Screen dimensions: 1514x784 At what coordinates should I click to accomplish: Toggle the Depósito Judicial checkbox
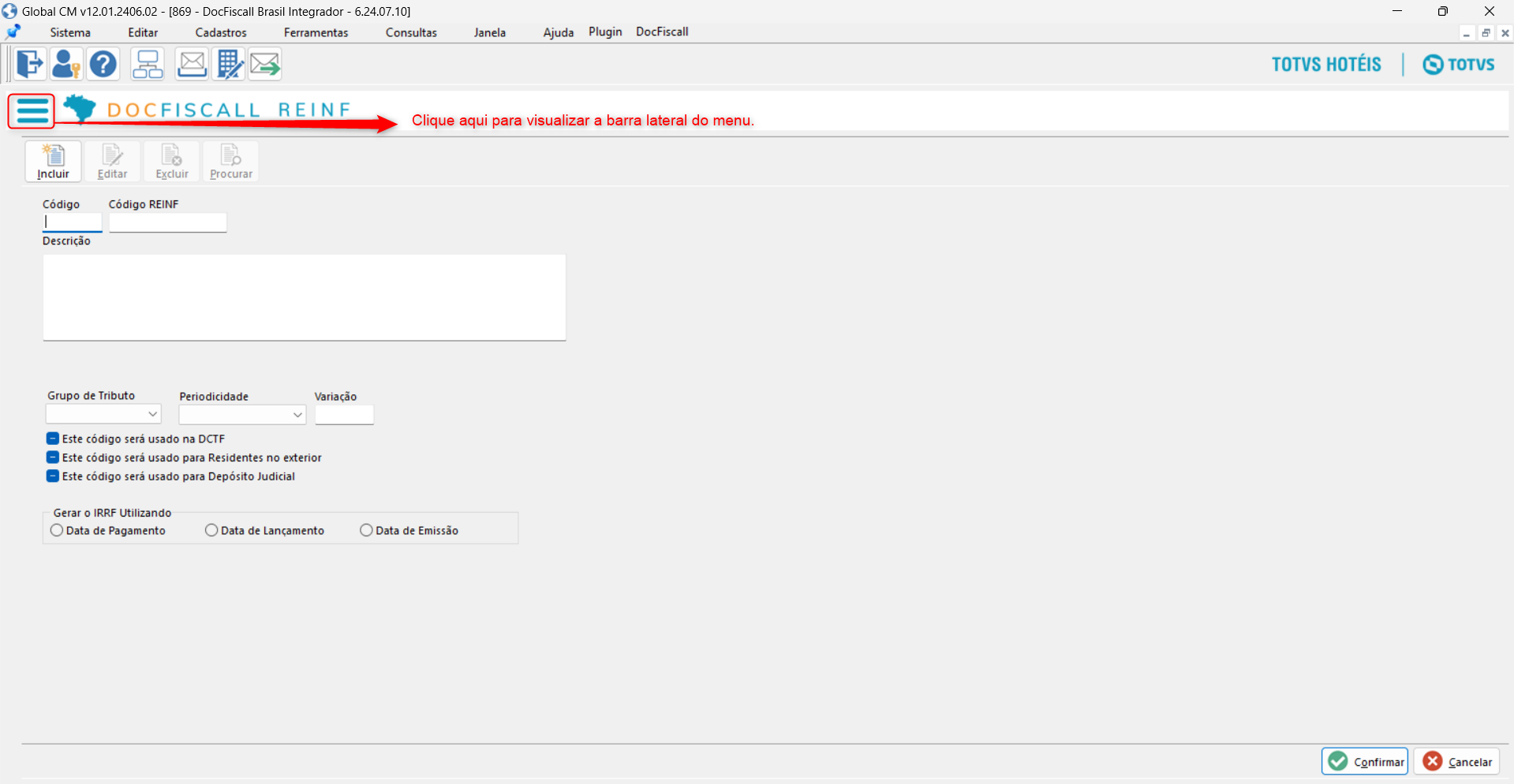[x=53, y=476]
